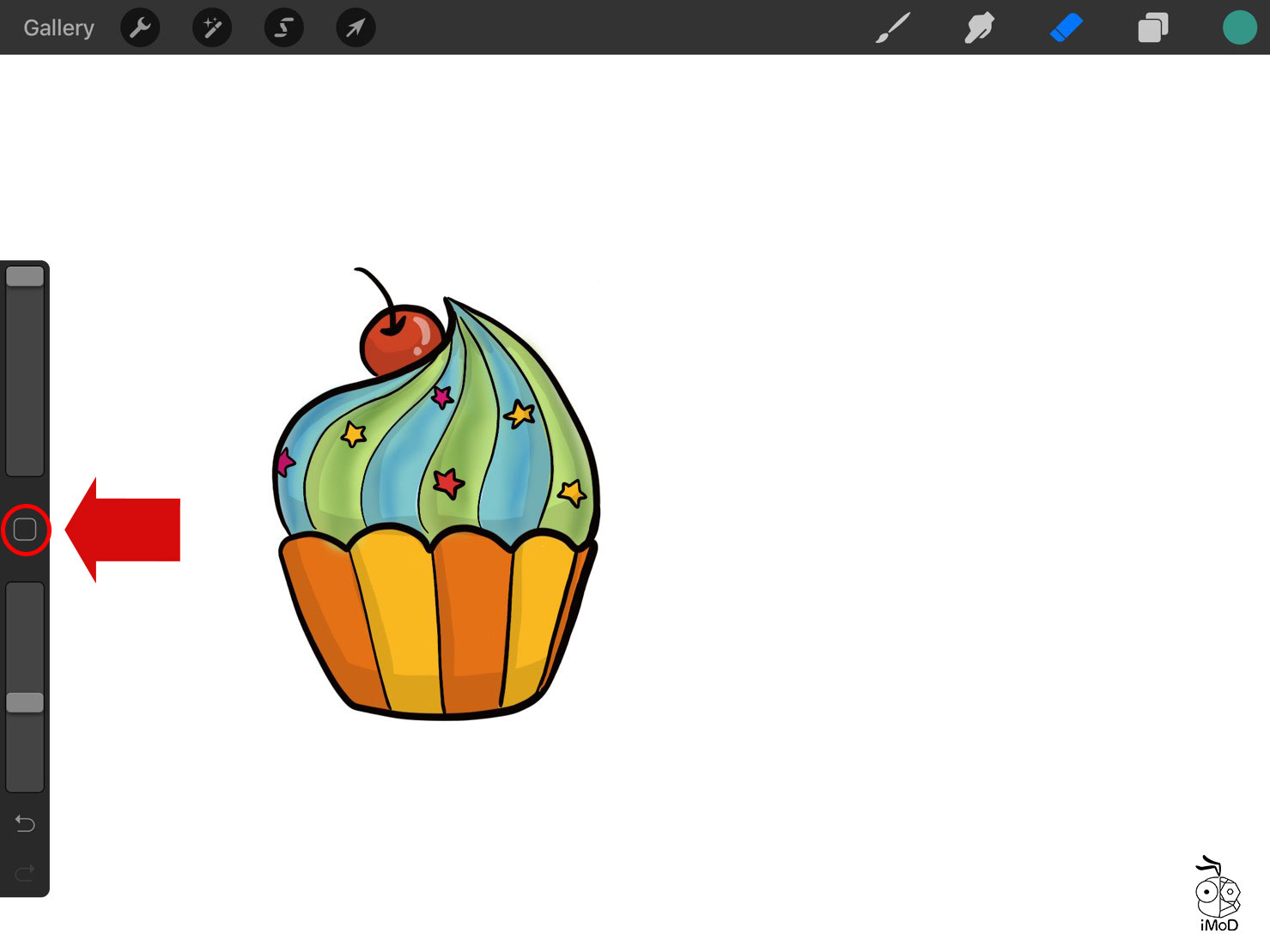
Task: Open the Adjustments magic wand menu
Action: coord(212,27)
